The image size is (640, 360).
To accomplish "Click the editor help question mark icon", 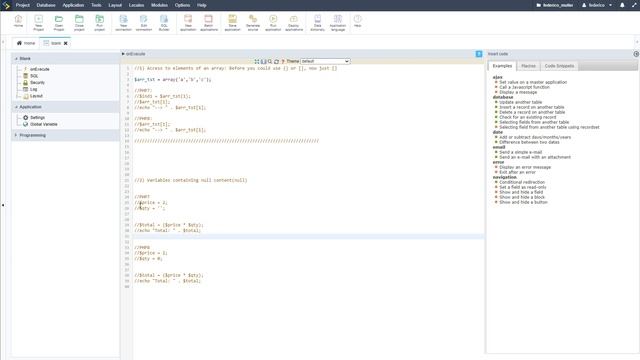I will coord(283,61).
